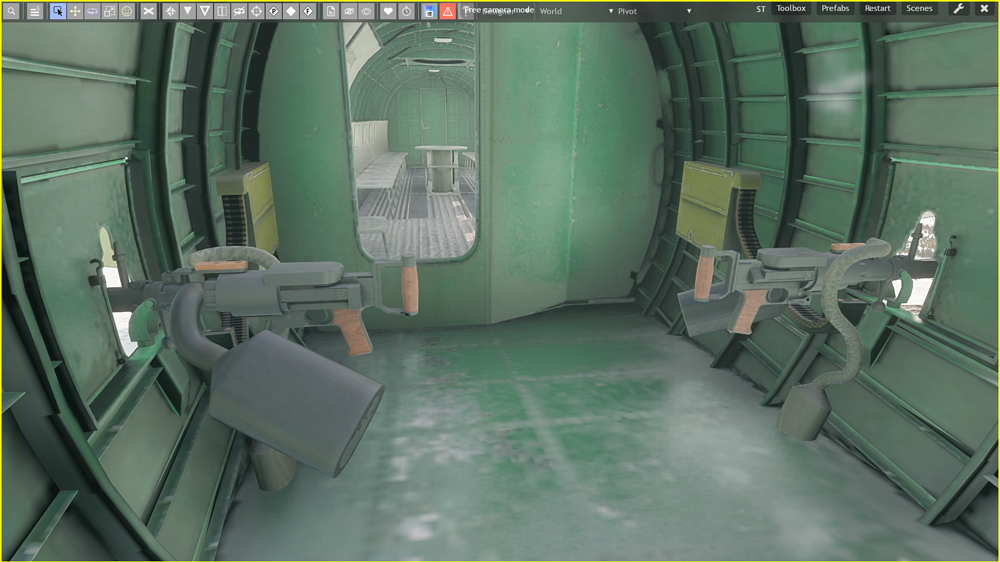Click the yellow smiley face icon

127,11
